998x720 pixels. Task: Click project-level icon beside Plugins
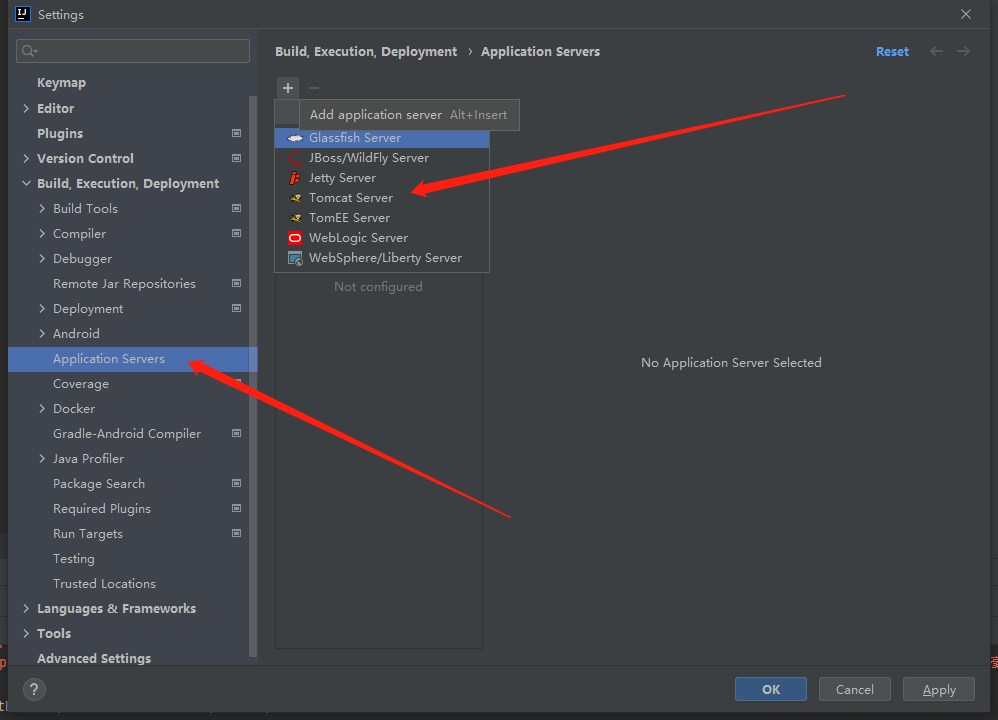point(236,133)
